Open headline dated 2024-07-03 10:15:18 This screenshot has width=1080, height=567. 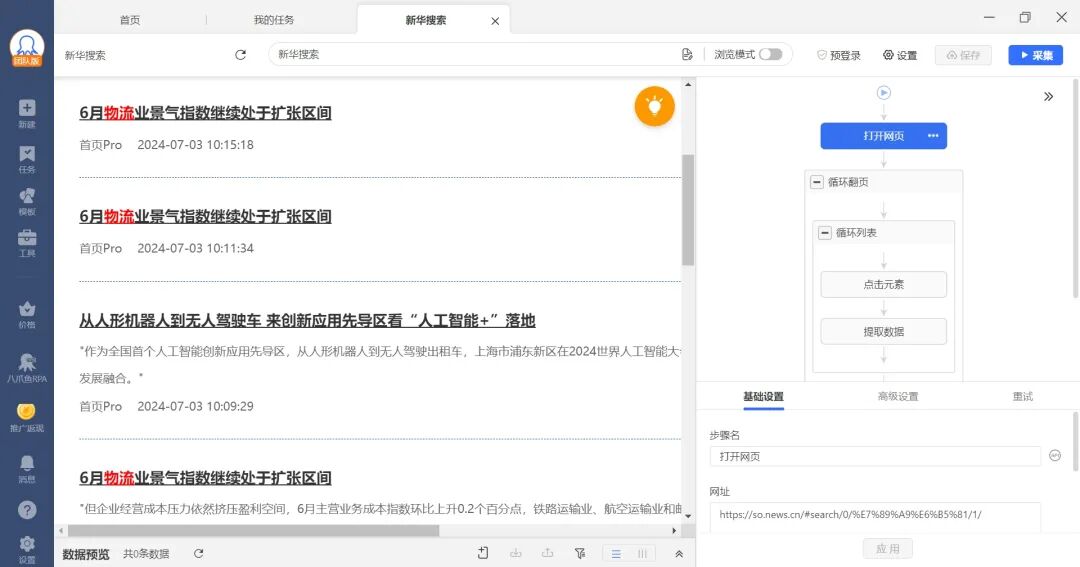click(205, 113)
